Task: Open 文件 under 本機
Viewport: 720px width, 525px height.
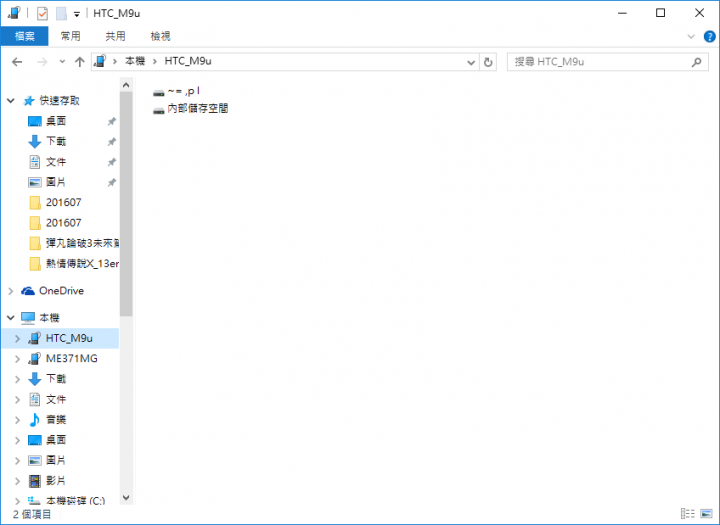Action: click(x=56, y=399)
